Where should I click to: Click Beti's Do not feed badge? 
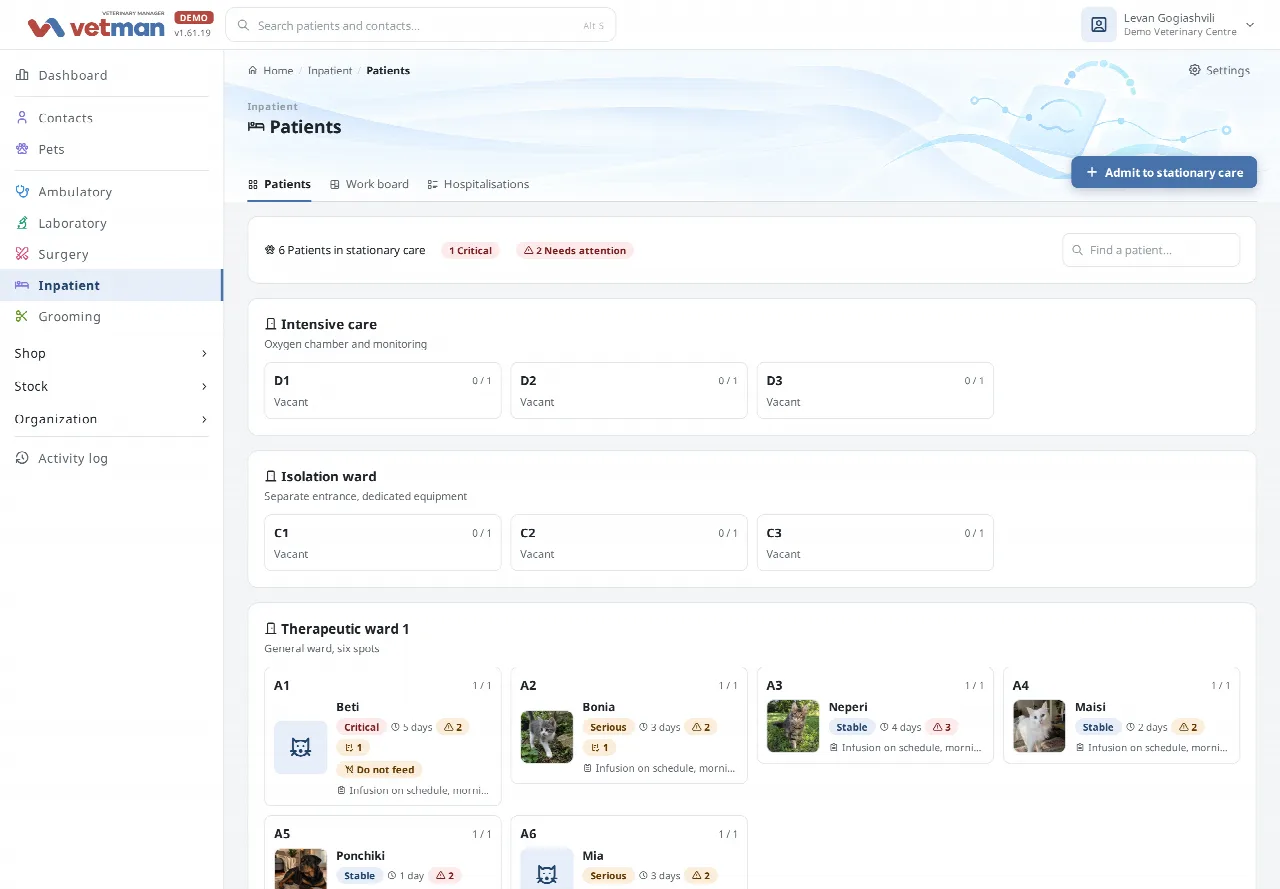pos(379,769)
